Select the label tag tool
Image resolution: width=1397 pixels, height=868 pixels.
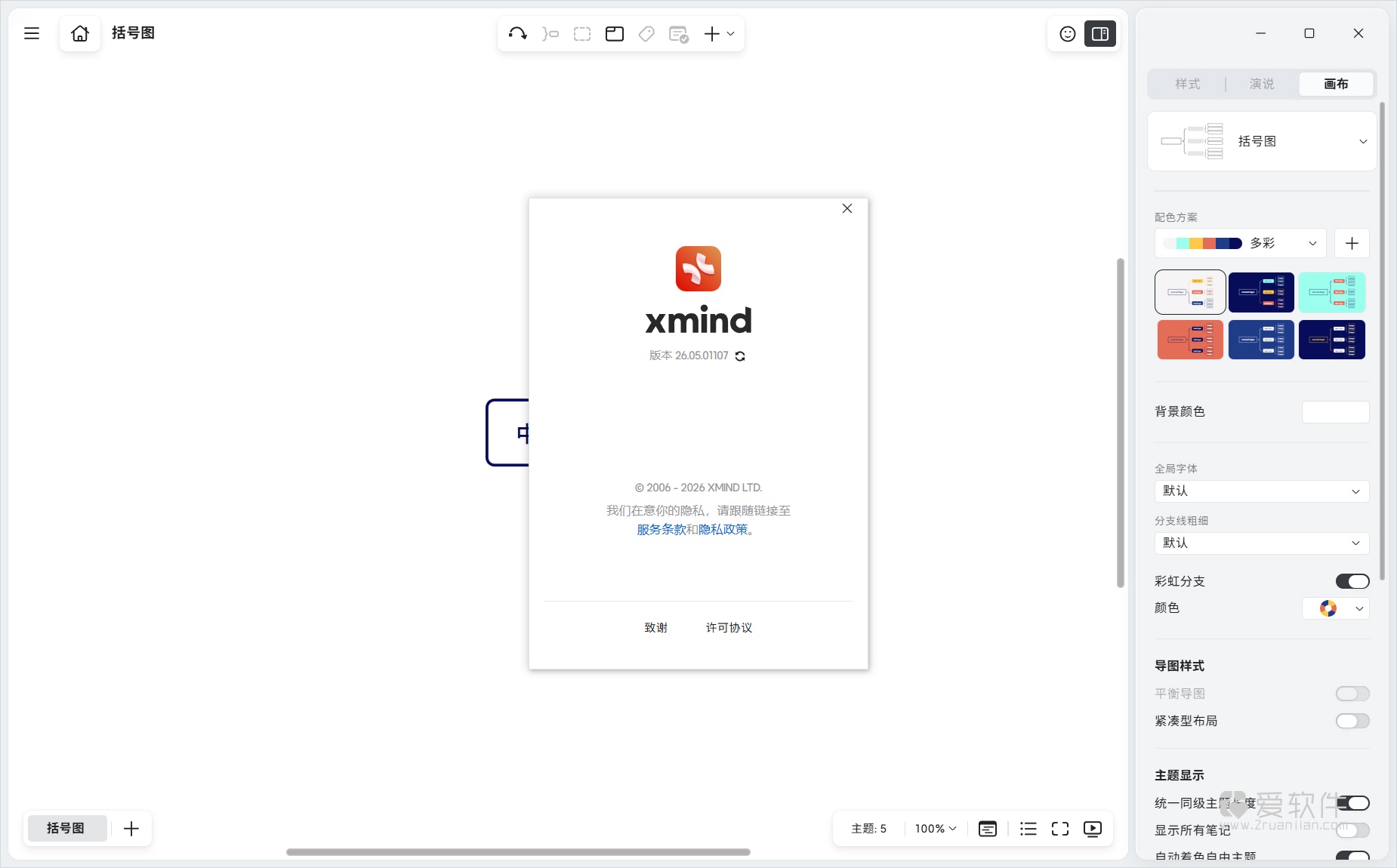(646, 33)
